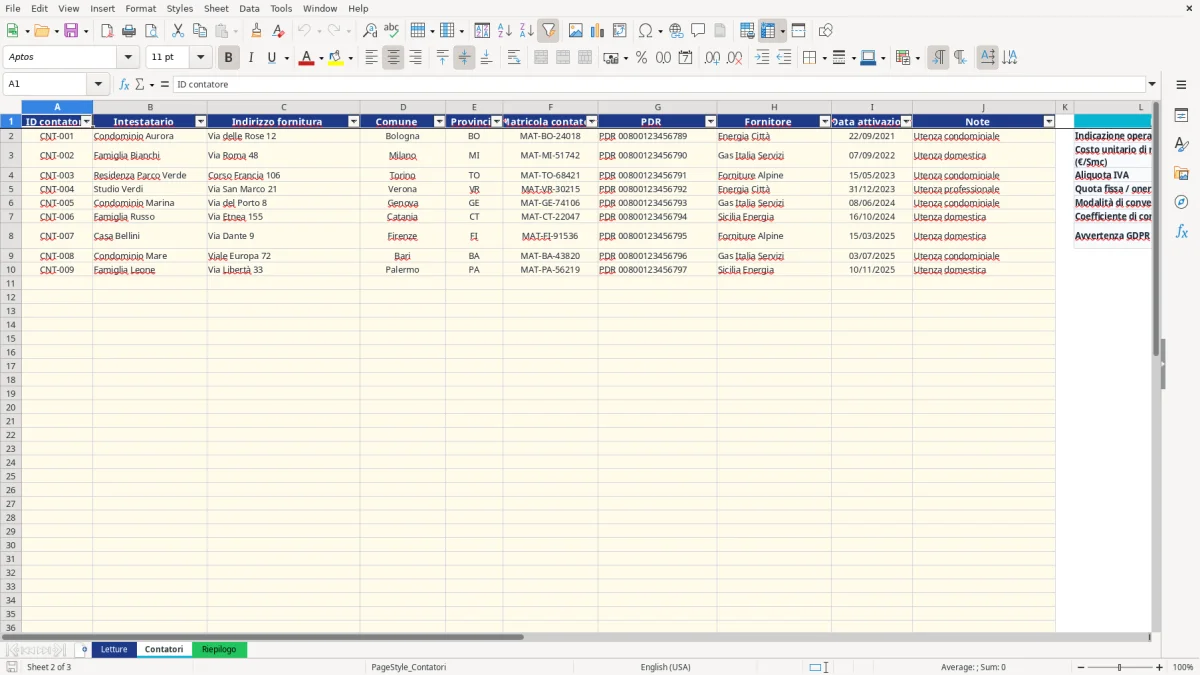Click the Copy icon
Viewport: 1200px width, 675px height.
point(199,31)
